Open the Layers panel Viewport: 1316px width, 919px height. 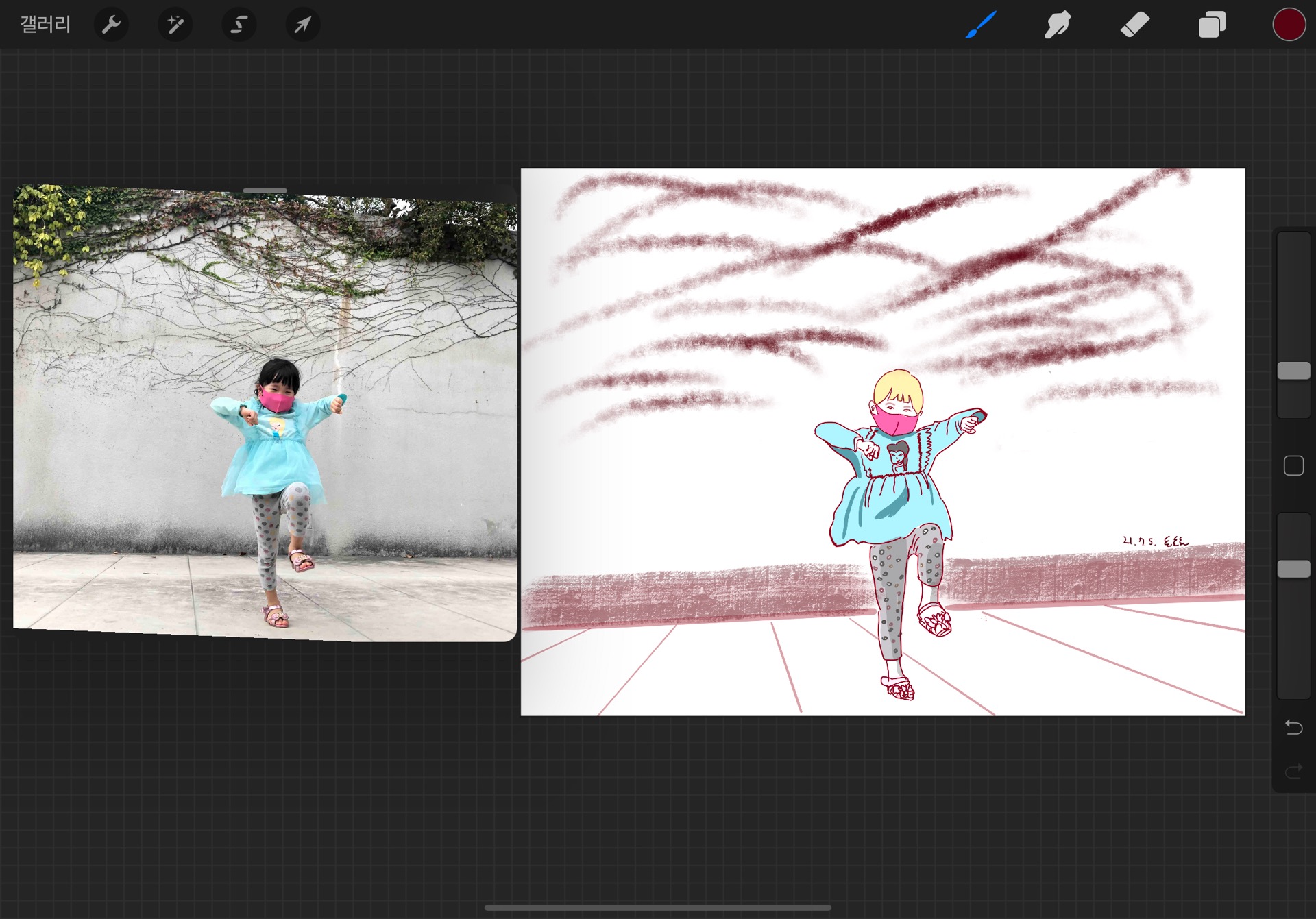pos(1212,25)
